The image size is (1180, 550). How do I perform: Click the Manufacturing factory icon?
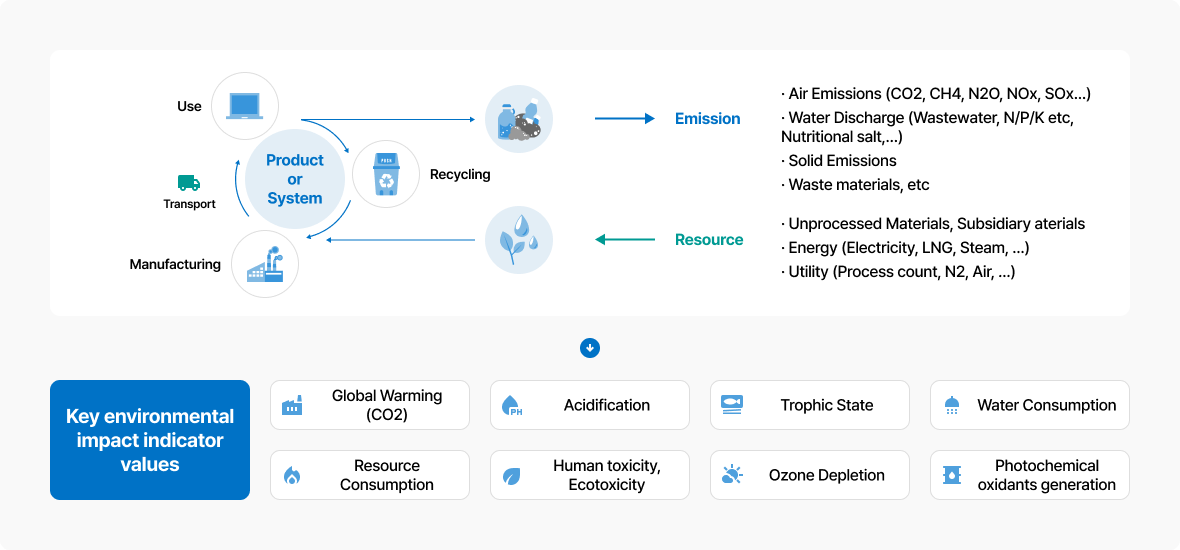(x=265, y=265)
